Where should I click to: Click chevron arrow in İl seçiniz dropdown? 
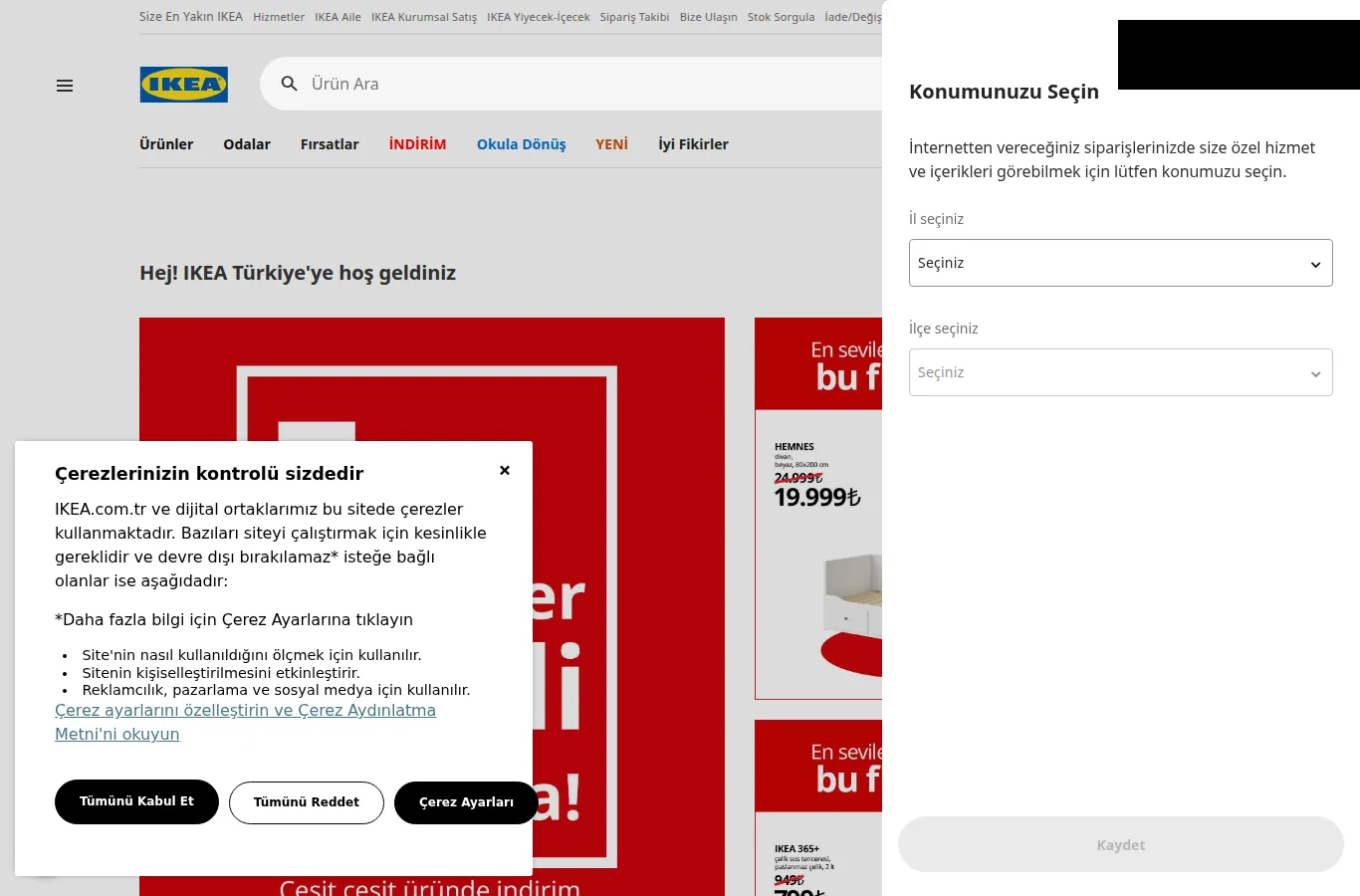(x=1315, y=264)
